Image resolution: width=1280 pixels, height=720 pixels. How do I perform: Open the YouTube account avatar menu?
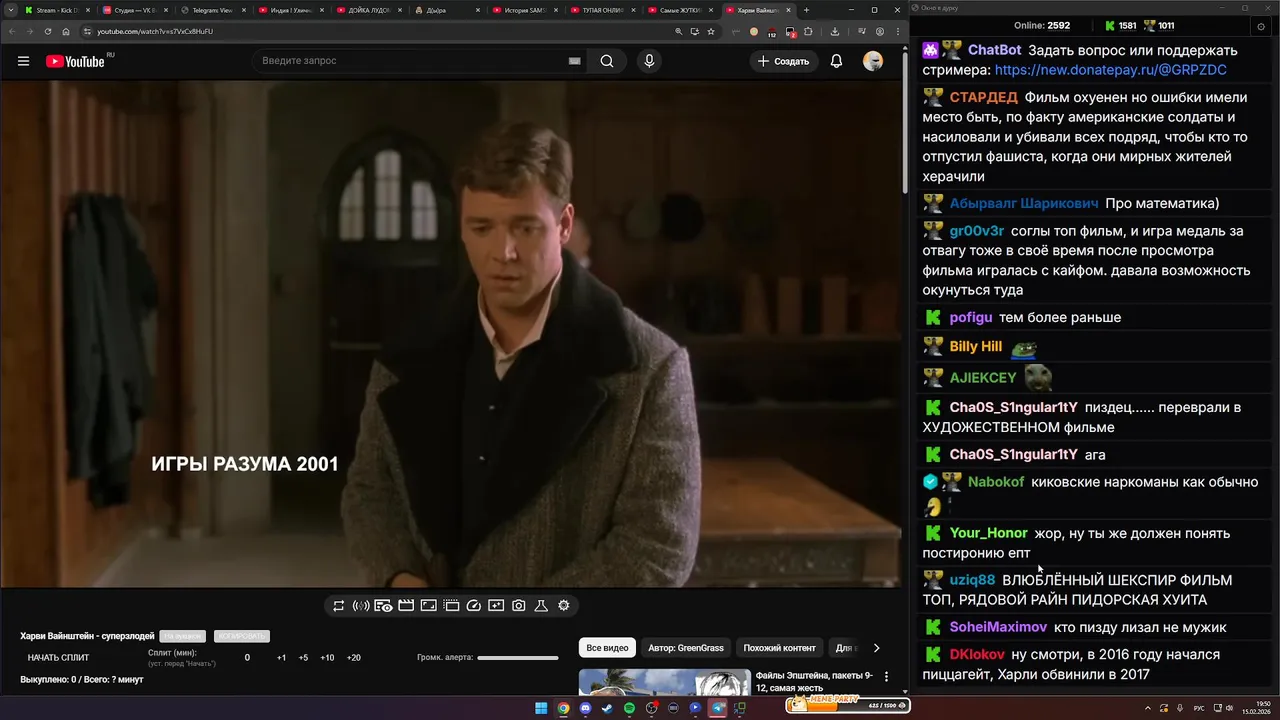click(873, 61)
